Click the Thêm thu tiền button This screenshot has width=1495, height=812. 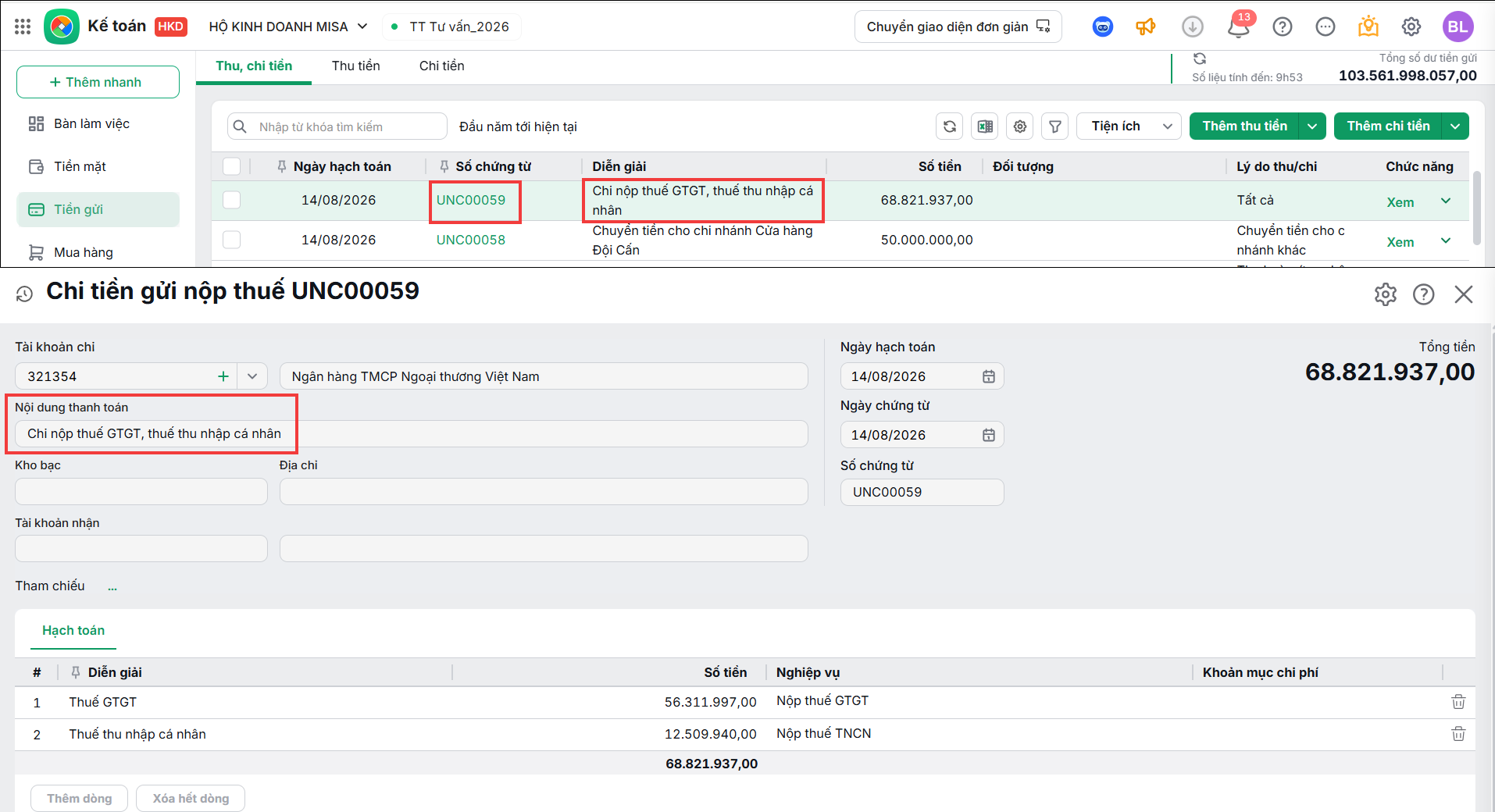1244,126
